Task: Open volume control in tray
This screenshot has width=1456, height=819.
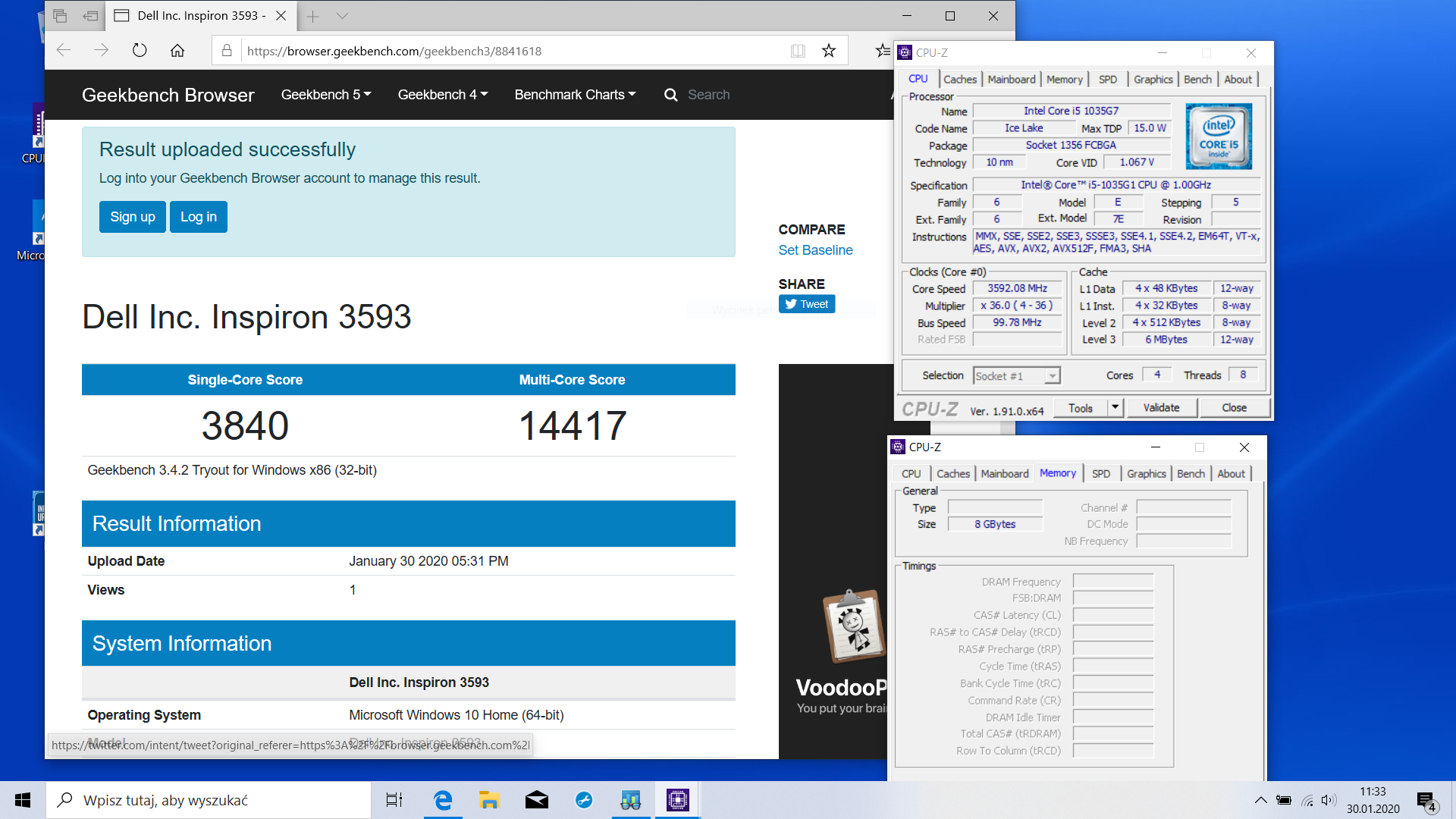Action: click(1328, 800)
